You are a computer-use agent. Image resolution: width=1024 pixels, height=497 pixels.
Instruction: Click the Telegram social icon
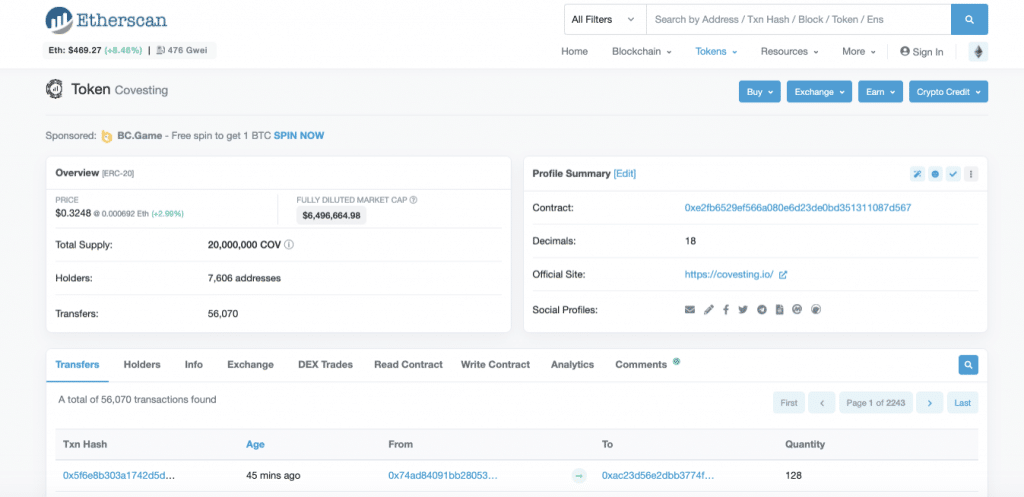[761, 310]
